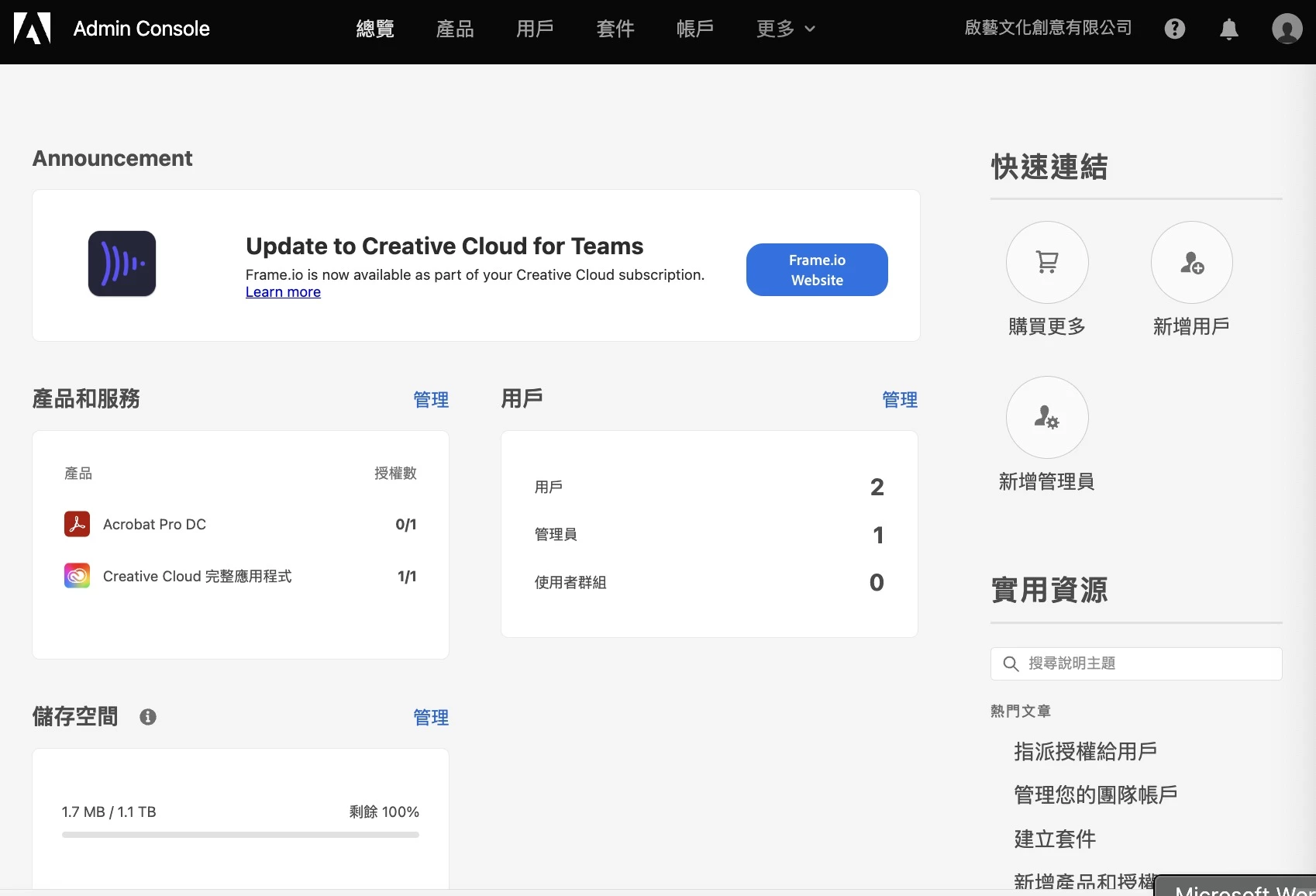
Task: Click the add administrator gear icon
Action: (x=1047, y=417)
